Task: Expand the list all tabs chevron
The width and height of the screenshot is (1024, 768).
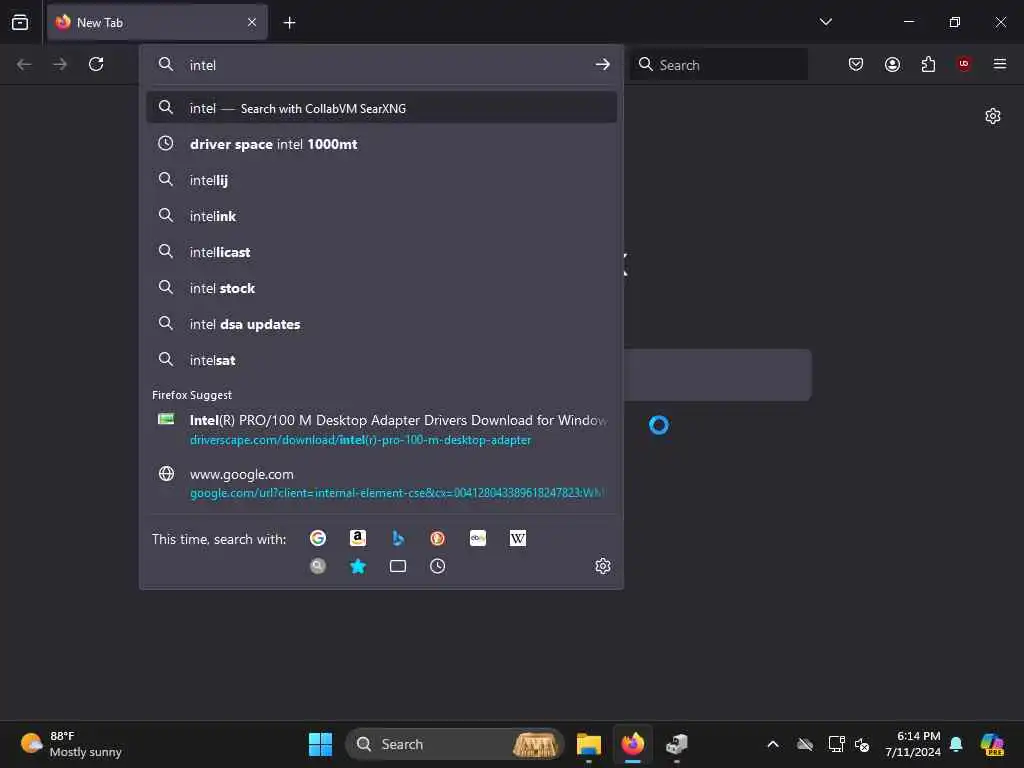Action: point(825,22)
